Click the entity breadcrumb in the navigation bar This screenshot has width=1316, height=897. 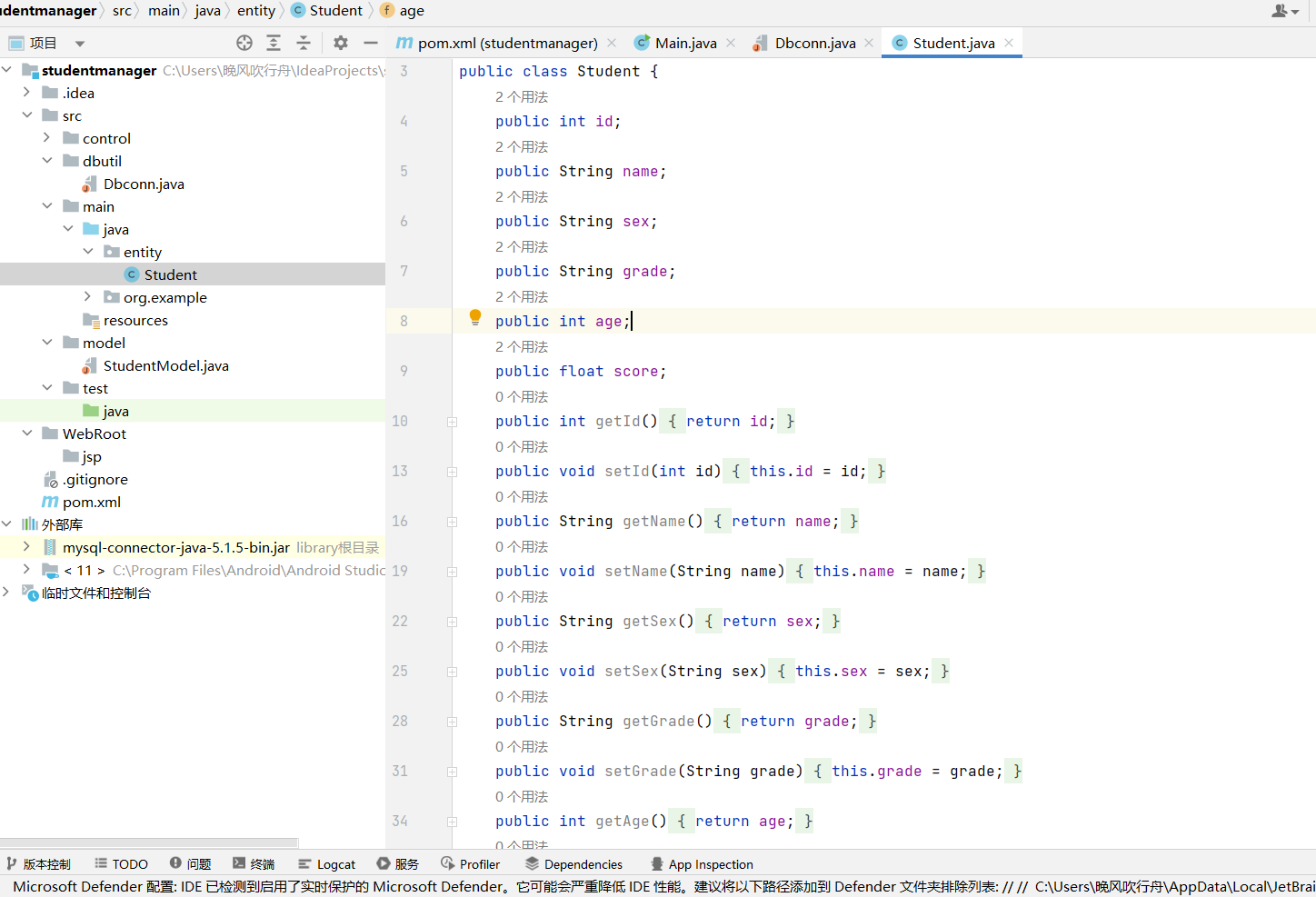(x=256, y=11)
